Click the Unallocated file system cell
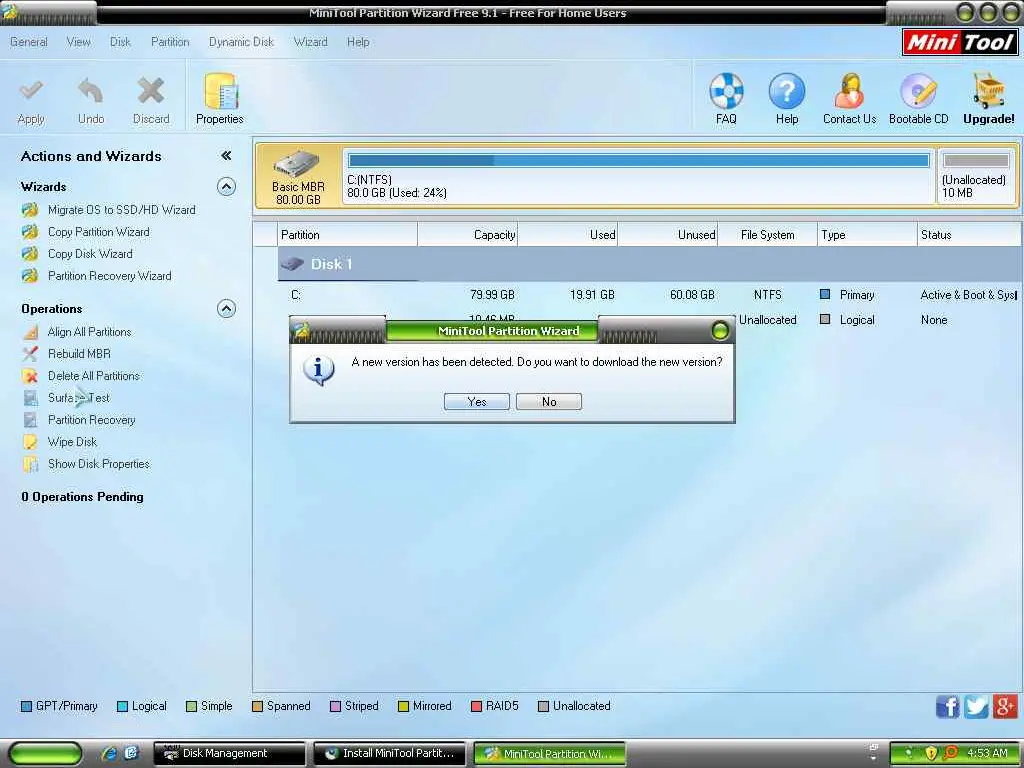 [x=767, y=320]
